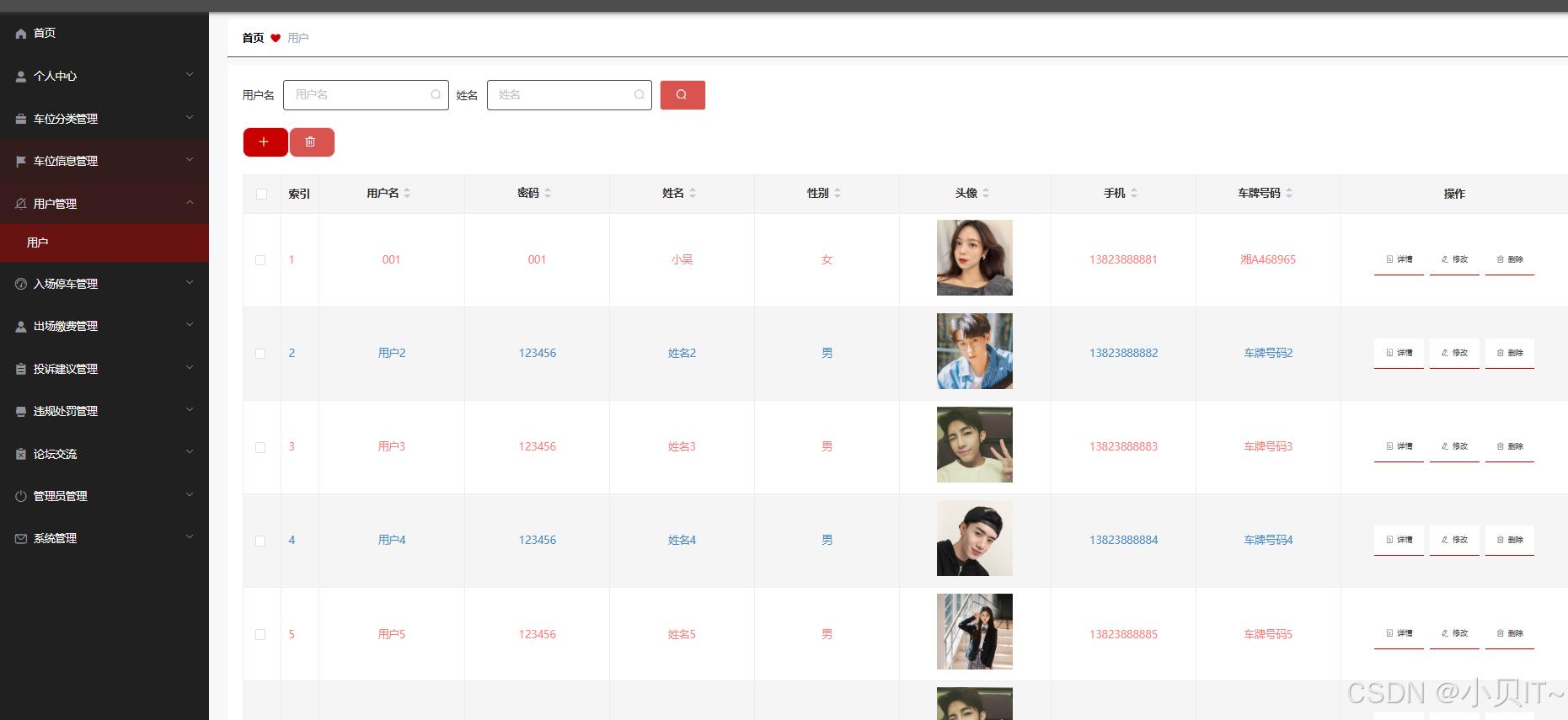The height and width of the screenshot is (720, 1568).
Task: Click 详情 button for 用户2
Action: (x=1399, y=353)
